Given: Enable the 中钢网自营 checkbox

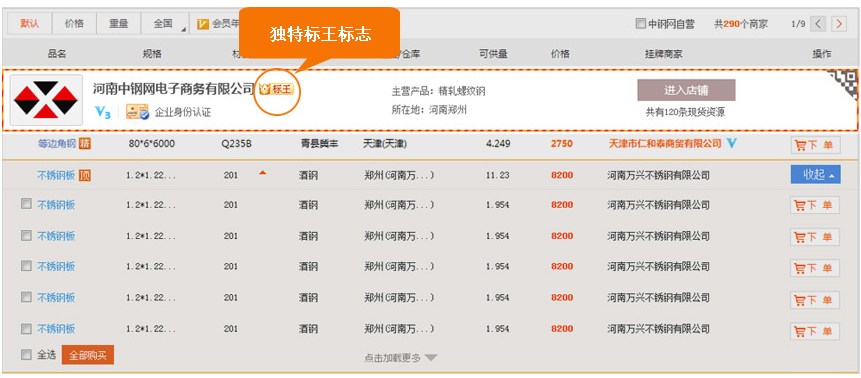Looking at the screenshot, I should (640, 24).
